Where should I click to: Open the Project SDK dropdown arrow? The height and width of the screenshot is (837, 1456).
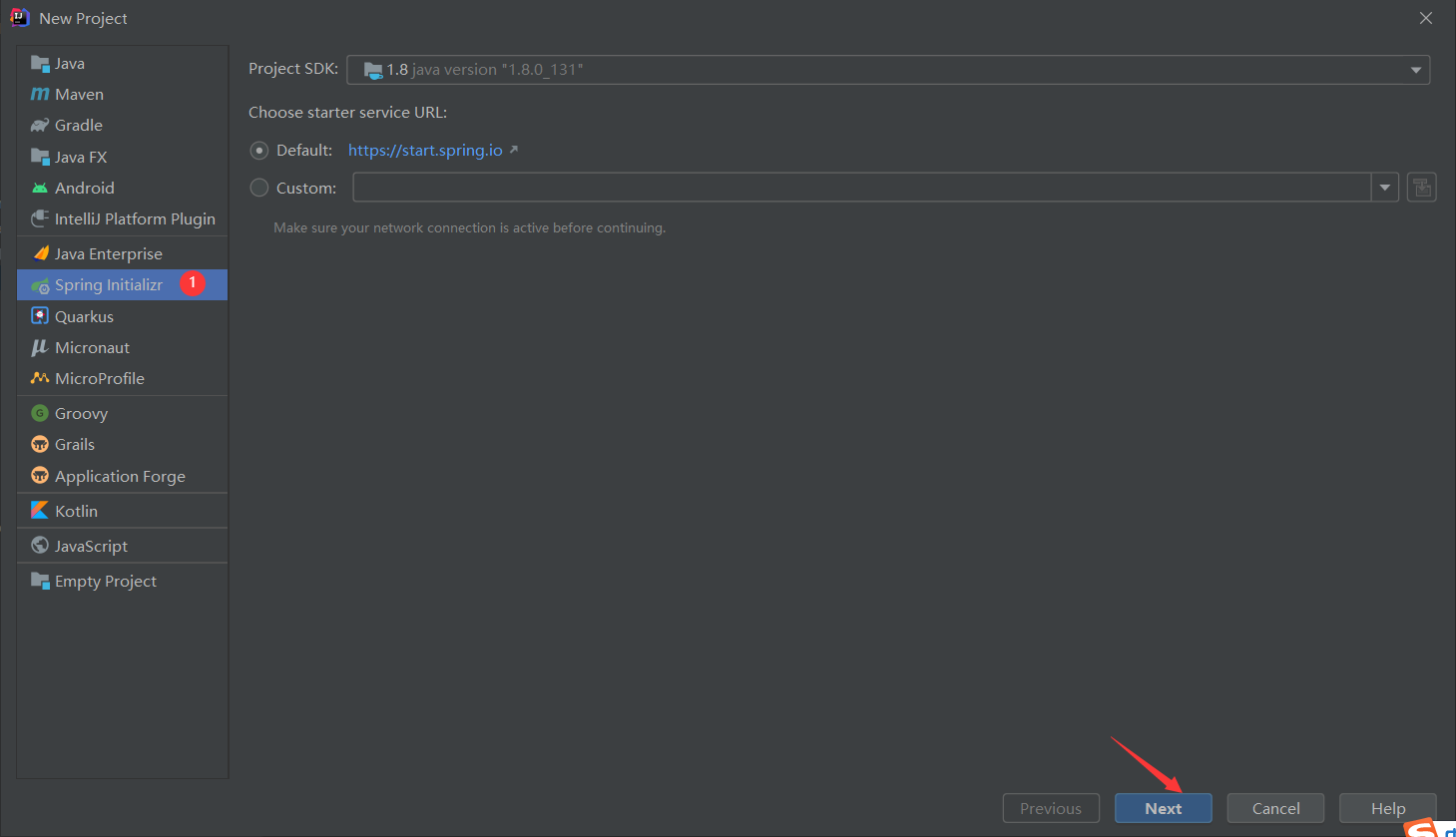1415,70
